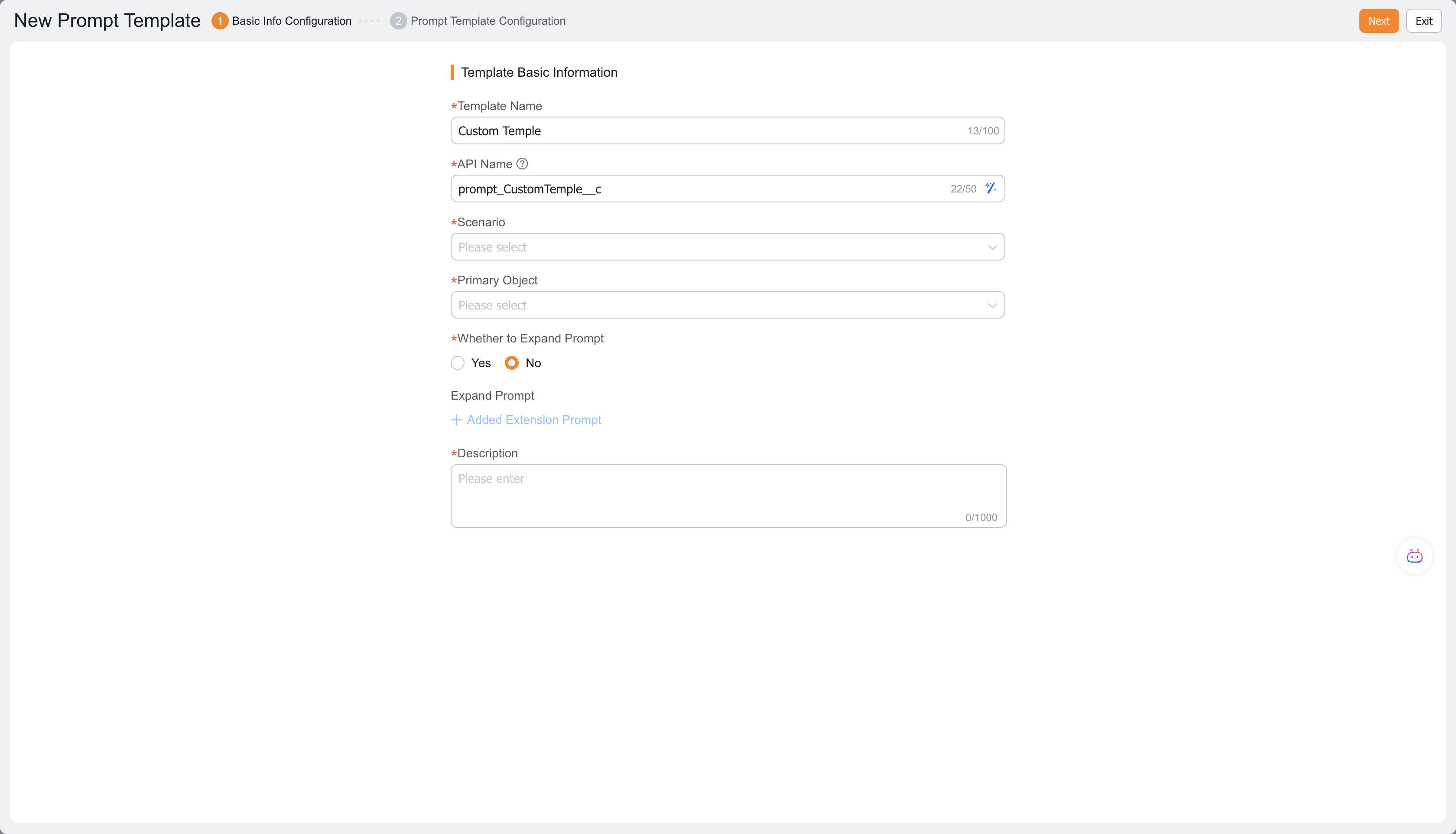Click the step 2 number circle
Viewport: 1456px width, 834px height.
coord(398,21)
